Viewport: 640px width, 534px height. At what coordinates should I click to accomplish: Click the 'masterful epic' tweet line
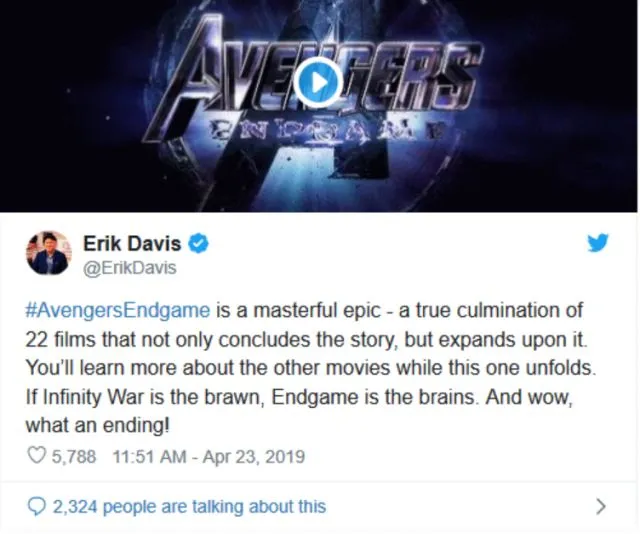pos(304,310)
